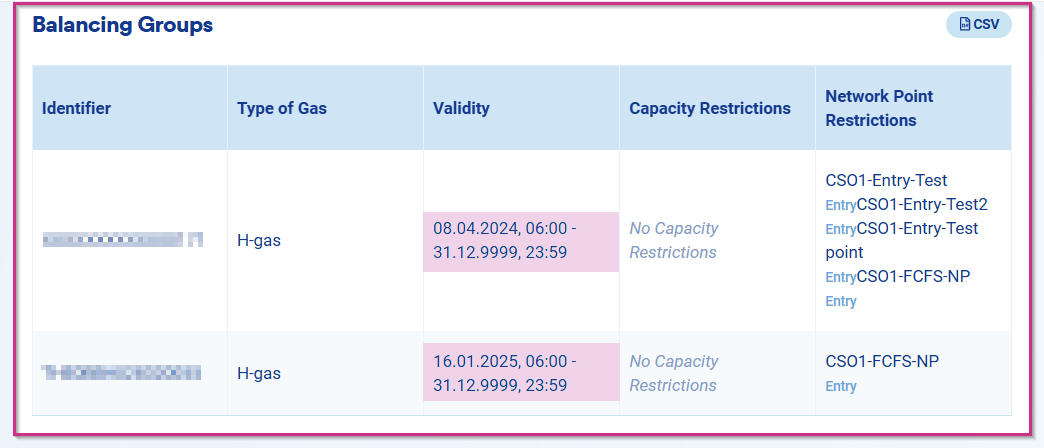1044x448 pixels.
Task: Click H-gas in the second row
Action: tap(258, 374)
